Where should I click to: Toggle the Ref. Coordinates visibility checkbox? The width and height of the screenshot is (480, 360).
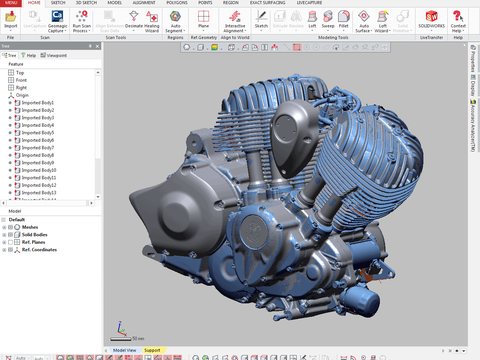point(11,250)
